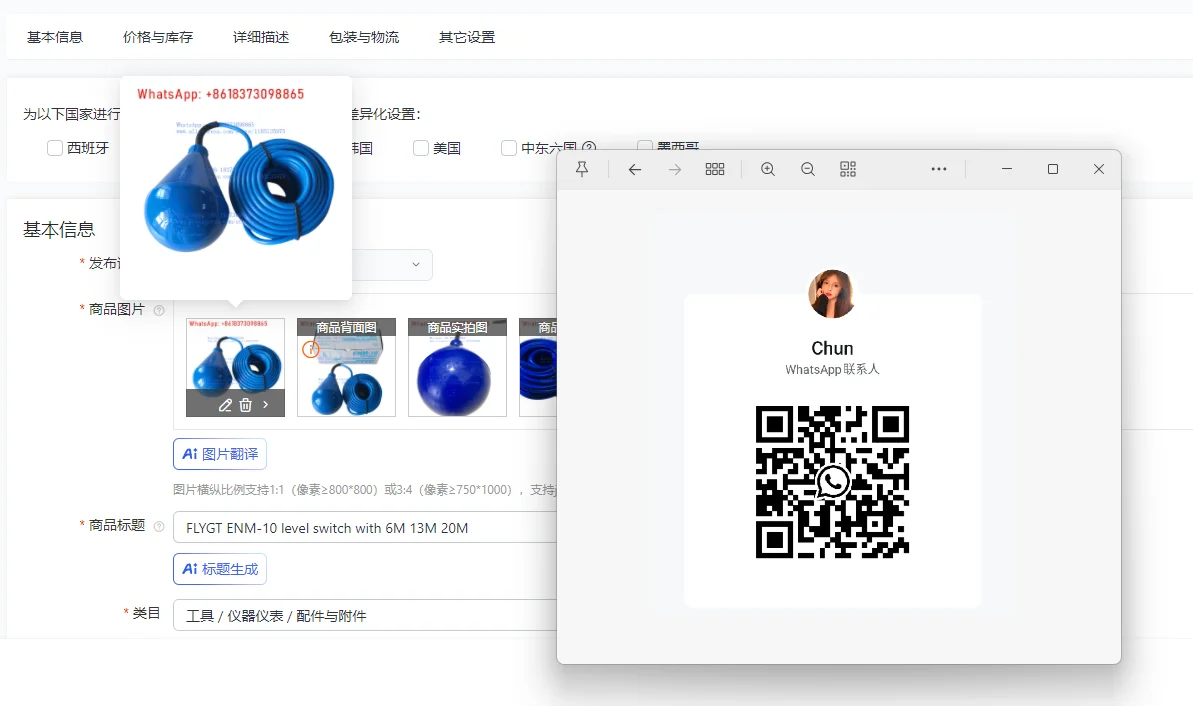
Task: Move first product image right with arrow
Action: point(266,405)
